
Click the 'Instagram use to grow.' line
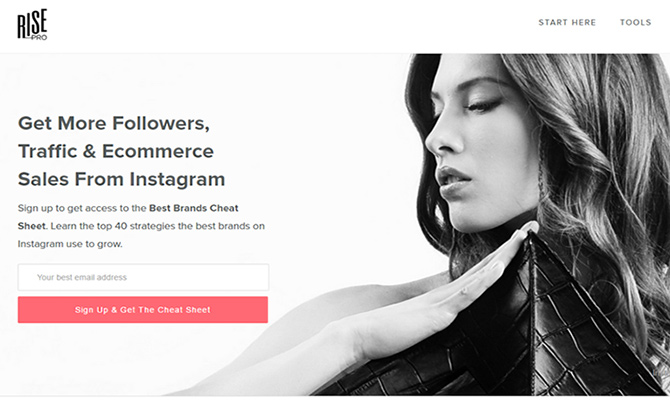click(70, 244)
